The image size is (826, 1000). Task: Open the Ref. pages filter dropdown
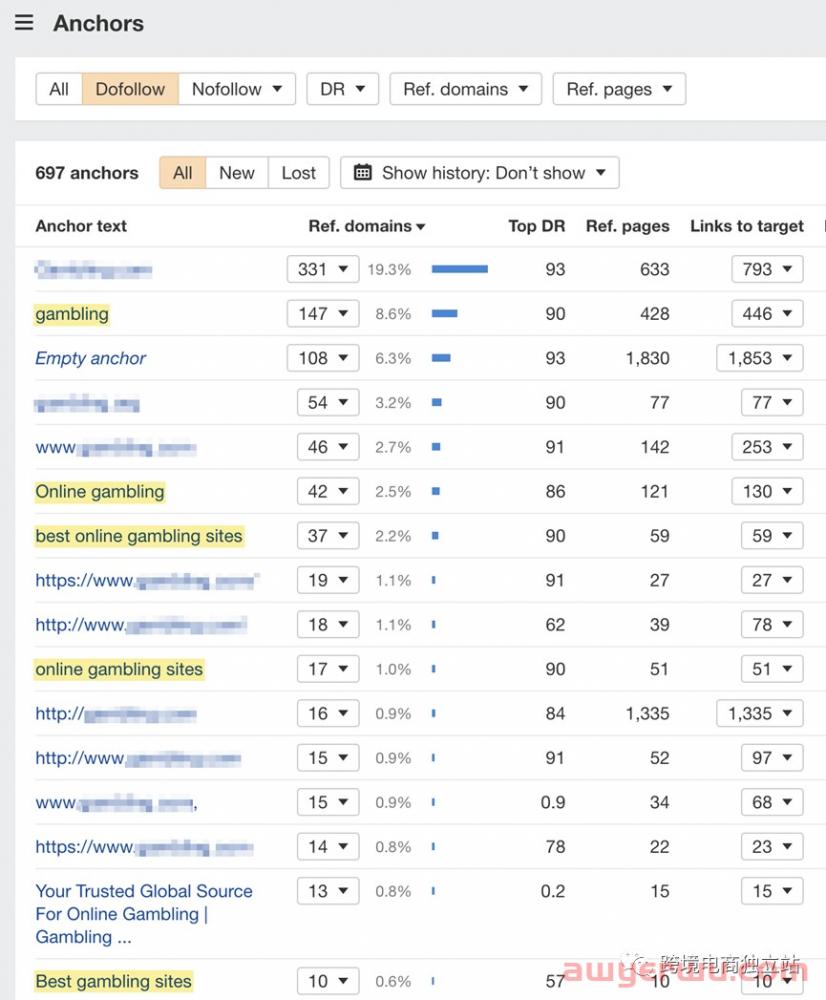pos(619,89)
